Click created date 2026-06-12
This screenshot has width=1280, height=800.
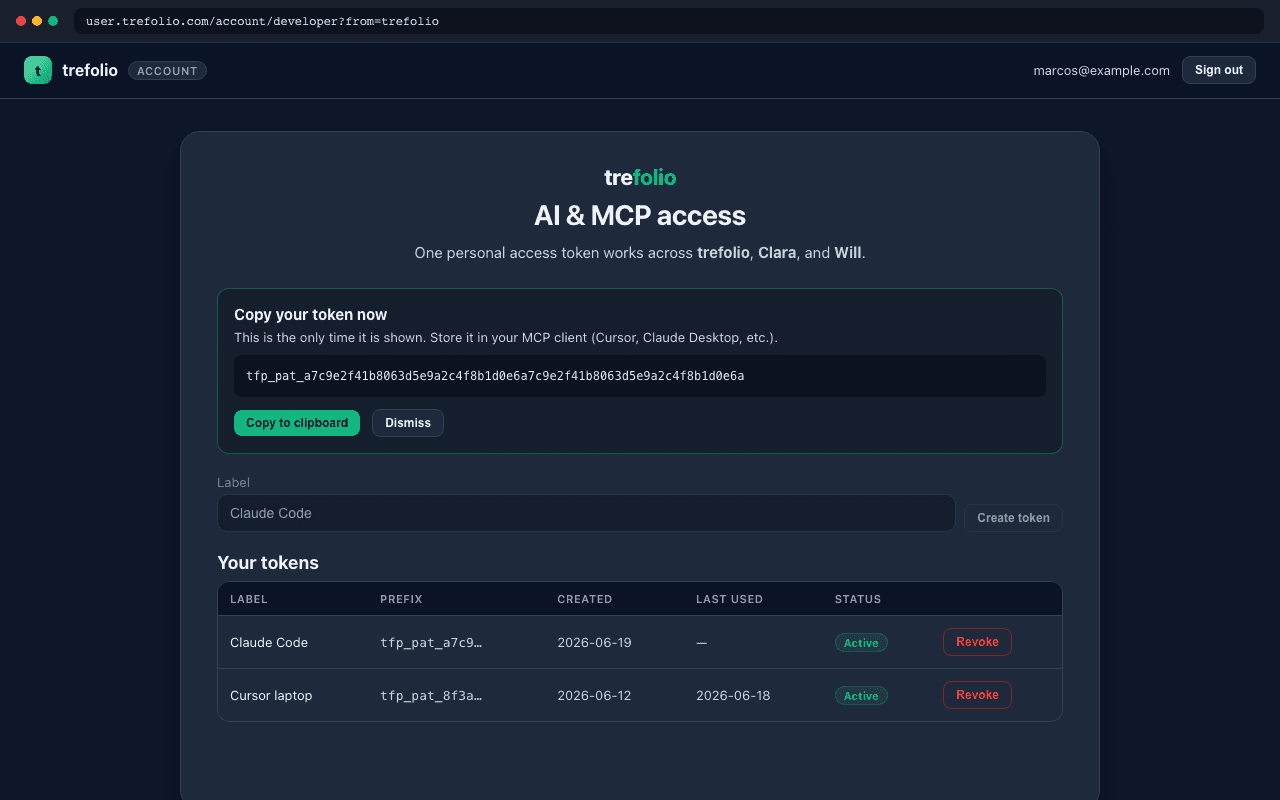[x=594, y=695]
